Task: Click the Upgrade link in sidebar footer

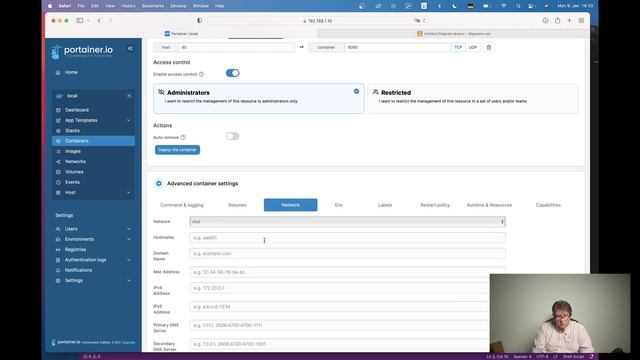Action: 129,342
